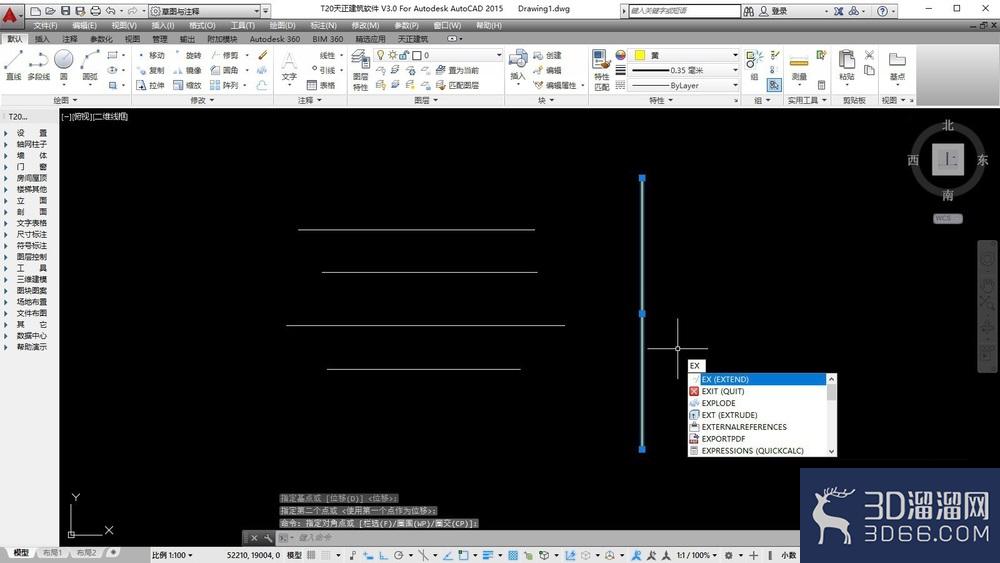Toggle grid display in the status bar
1000x563 pixels.
click(311, 555)
